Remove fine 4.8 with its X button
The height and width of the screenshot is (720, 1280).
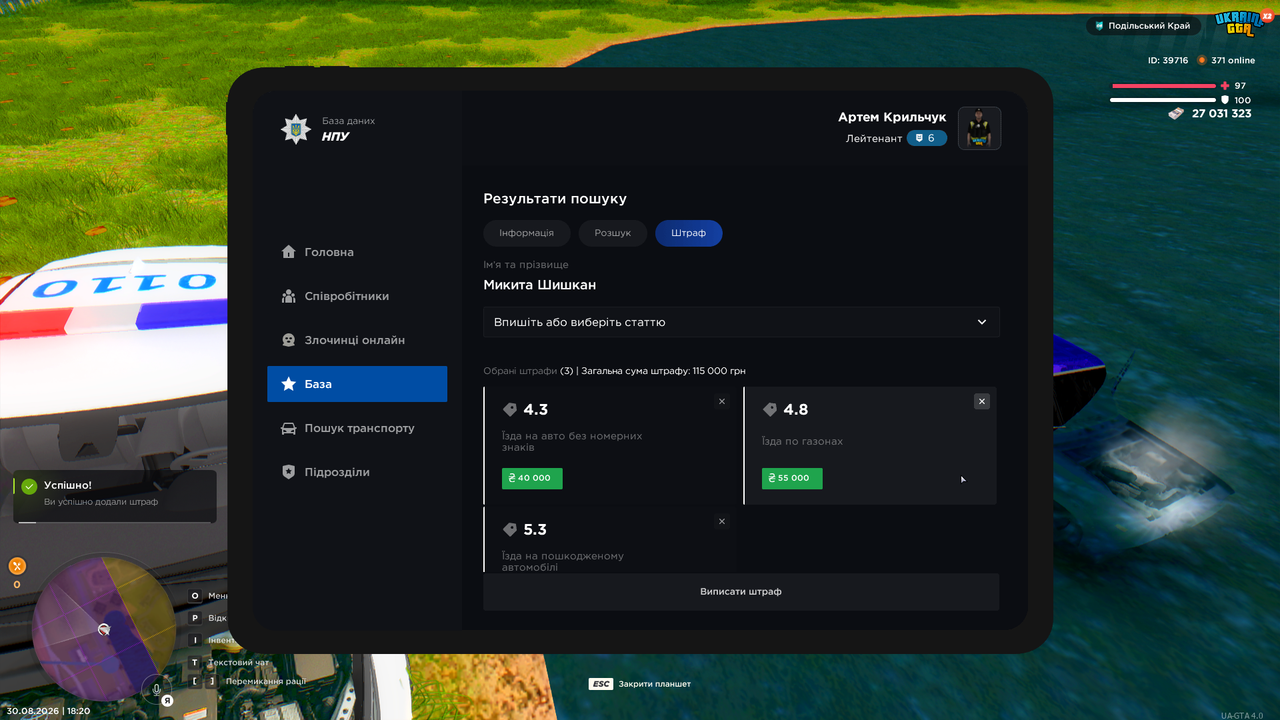click(982, 401)
